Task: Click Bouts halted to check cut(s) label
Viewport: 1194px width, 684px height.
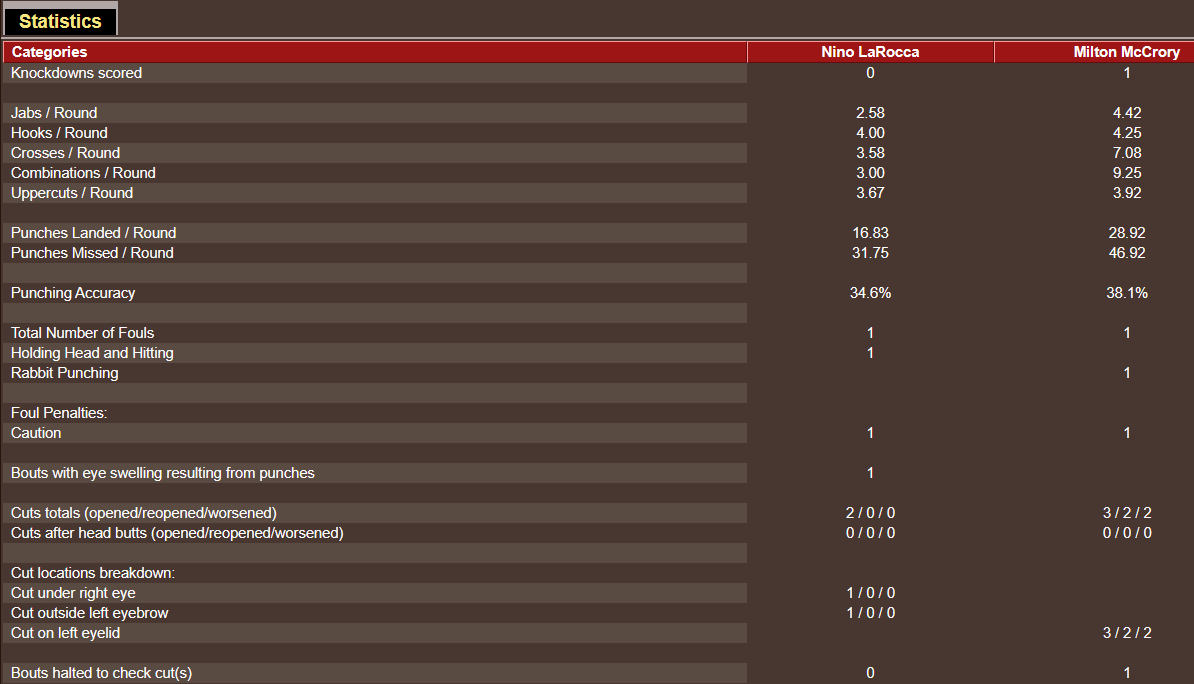Action: 101,673
